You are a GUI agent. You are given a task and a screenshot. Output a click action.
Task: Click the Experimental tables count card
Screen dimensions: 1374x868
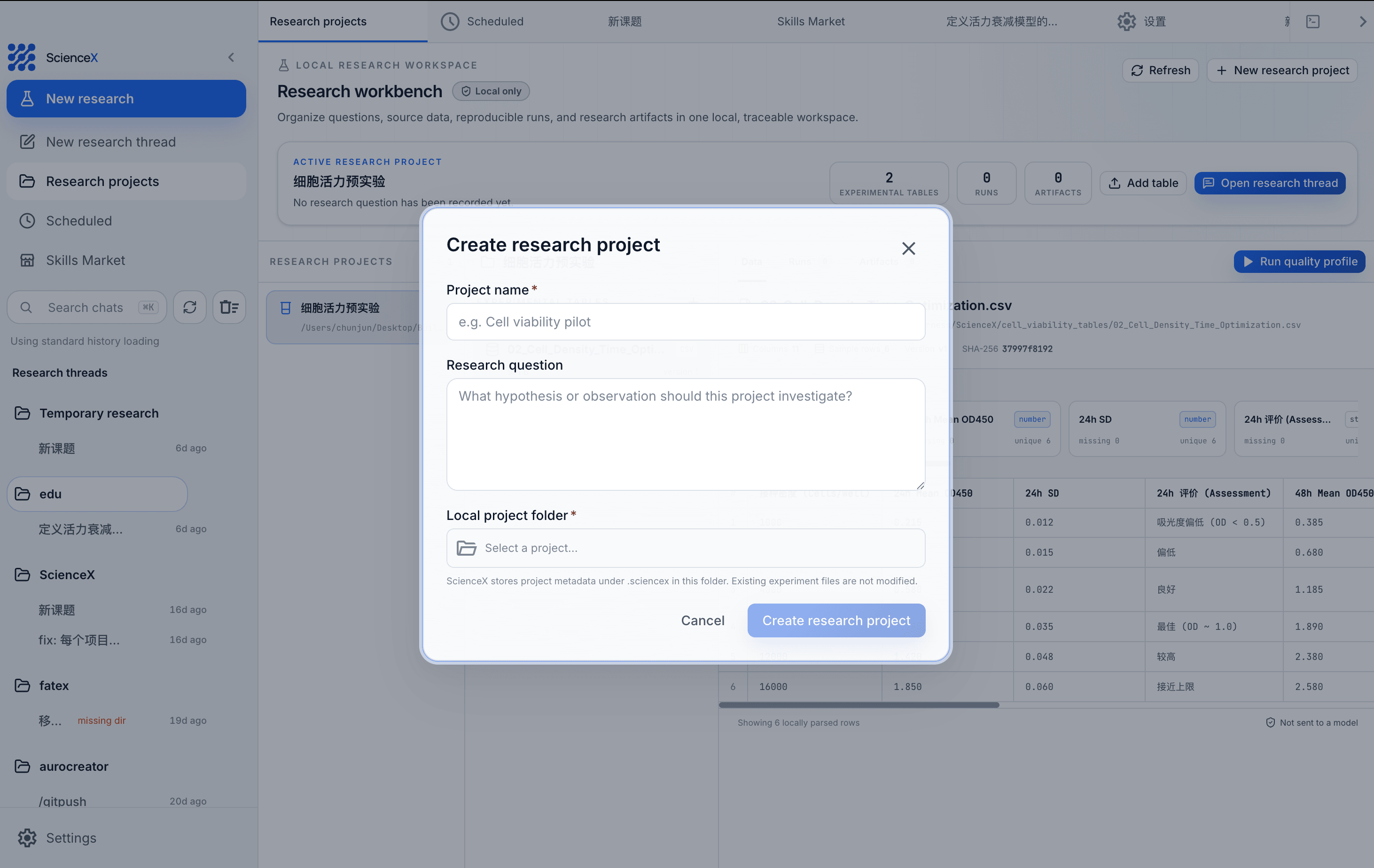(889, 183)
